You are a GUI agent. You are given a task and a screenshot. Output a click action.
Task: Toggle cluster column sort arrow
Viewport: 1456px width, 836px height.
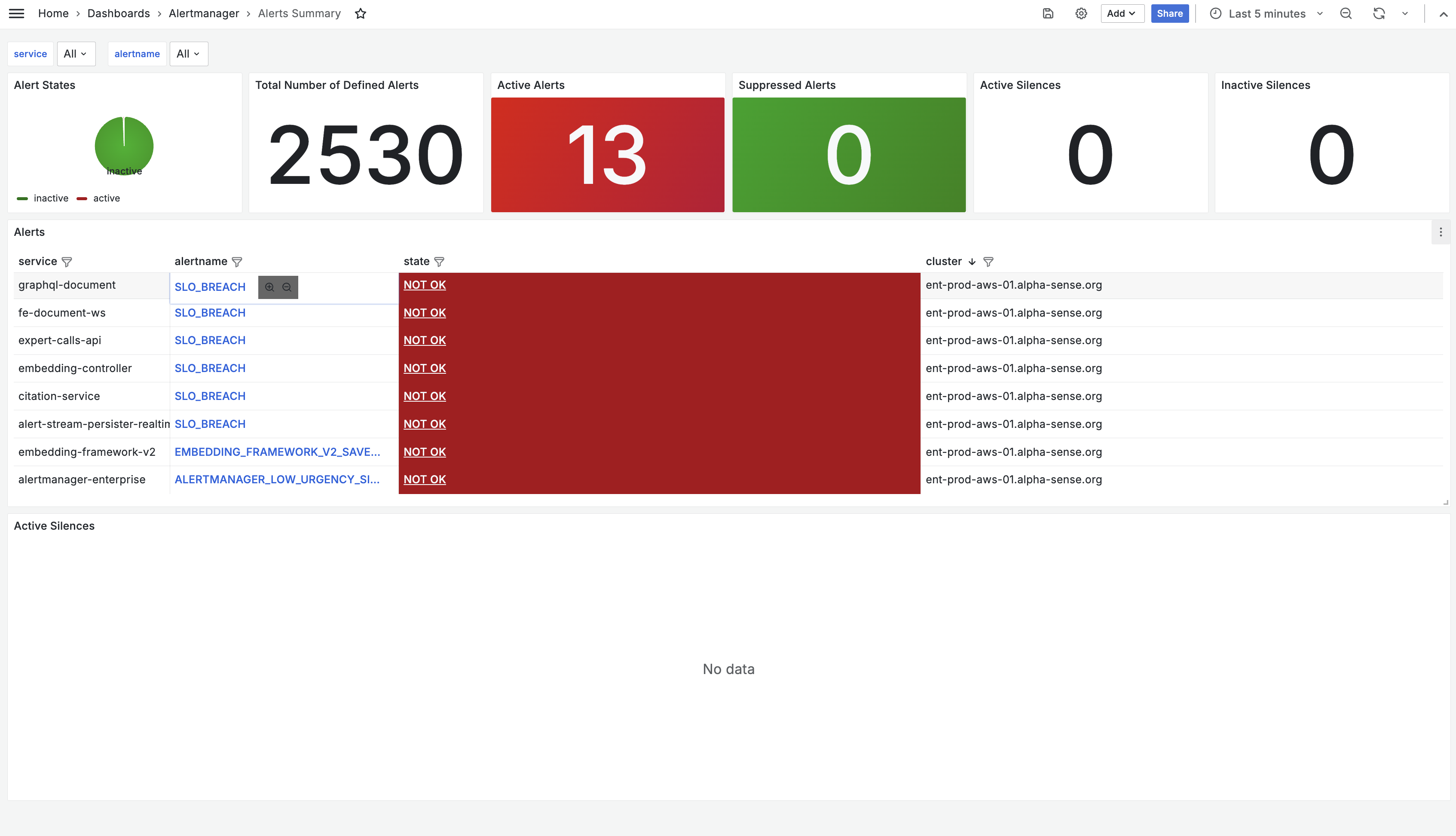pos(972,262)
